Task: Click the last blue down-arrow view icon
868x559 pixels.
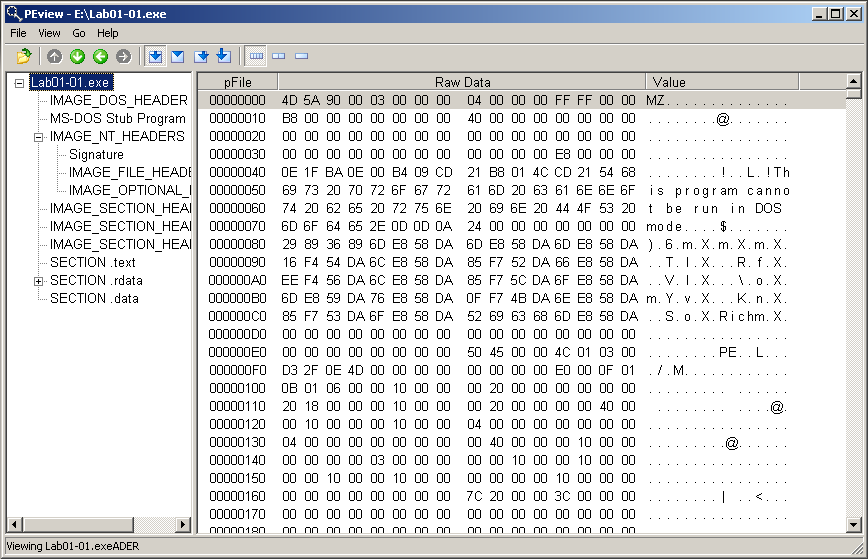Action: click(223, 56)
